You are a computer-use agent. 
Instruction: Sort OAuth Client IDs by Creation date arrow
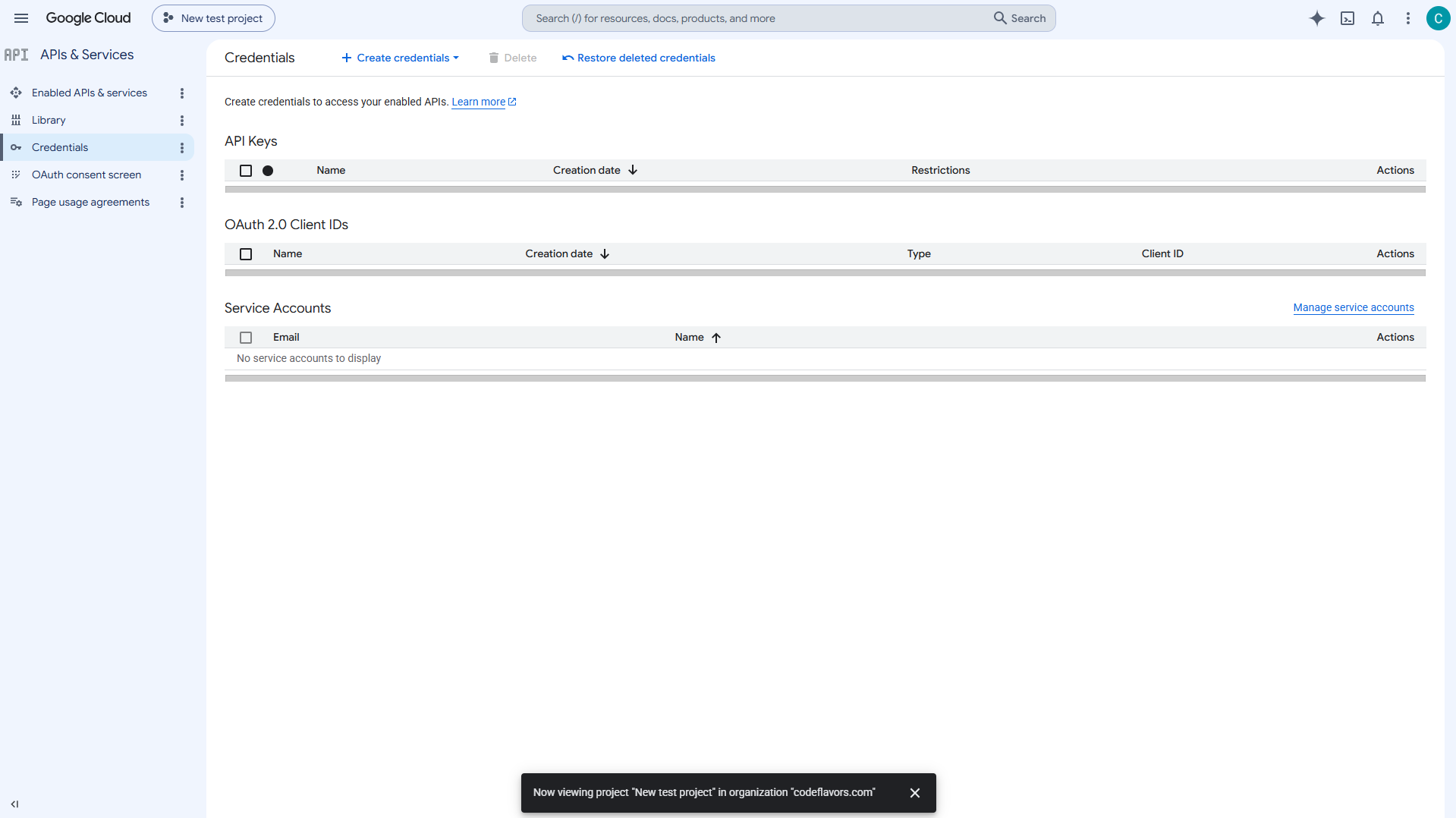pyautogui.click(x=605, y=253)
